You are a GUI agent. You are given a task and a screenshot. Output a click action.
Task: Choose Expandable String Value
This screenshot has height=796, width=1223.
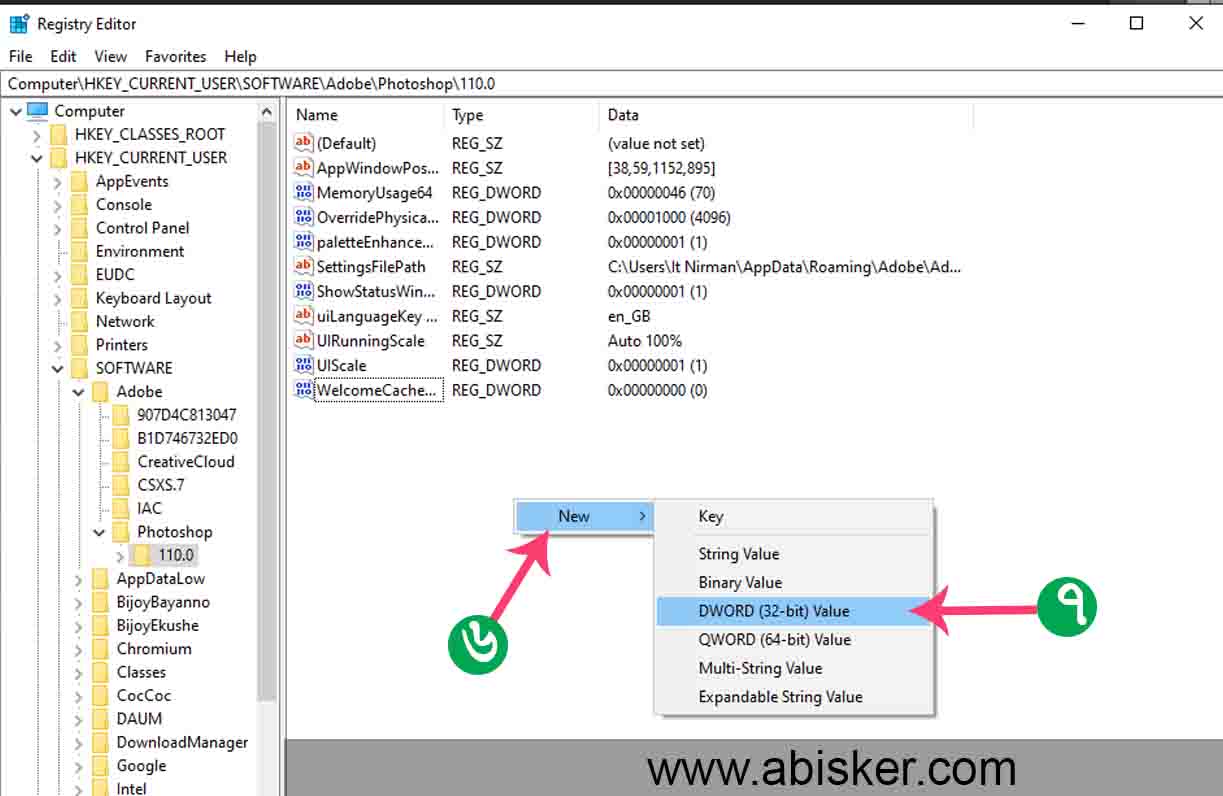pyautogui.click(x=793, y=697)
